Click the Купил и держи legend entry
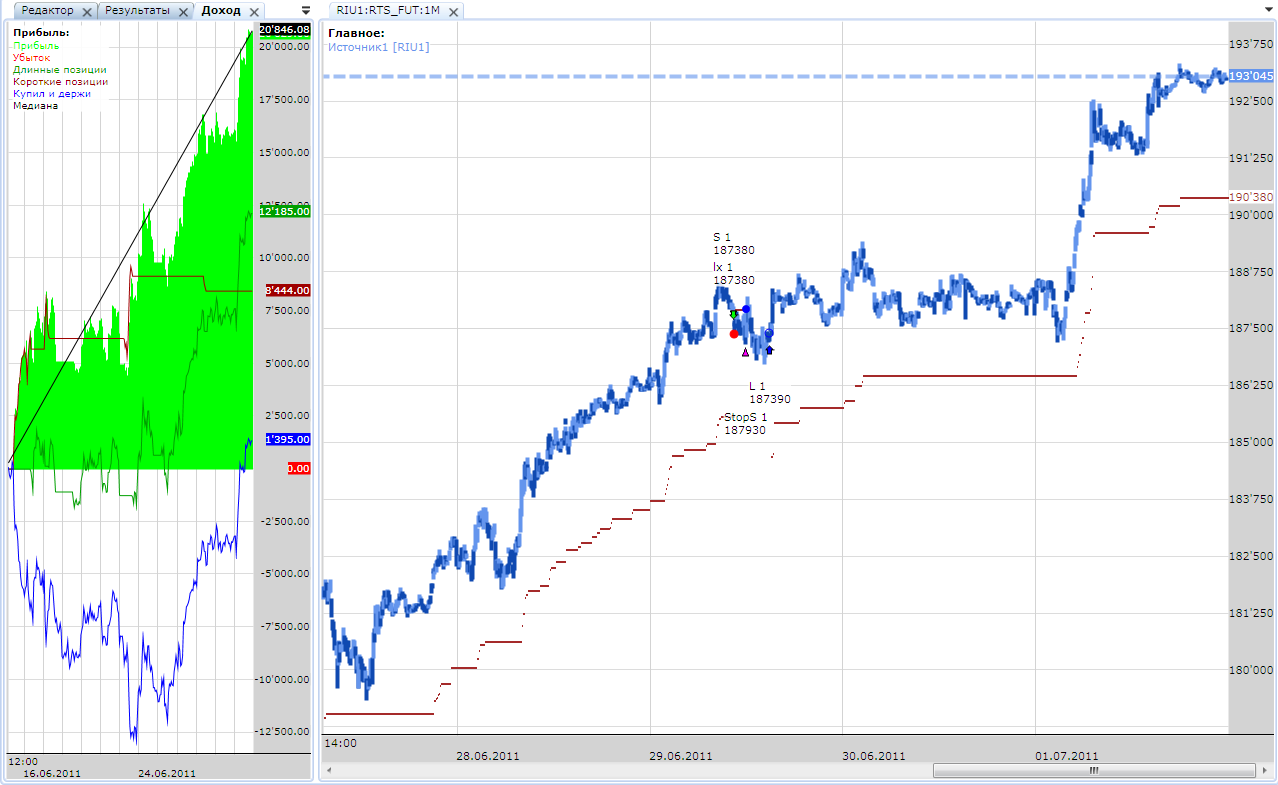The image size is (1278, 785). pyautogui.click(x=52, y=93)
